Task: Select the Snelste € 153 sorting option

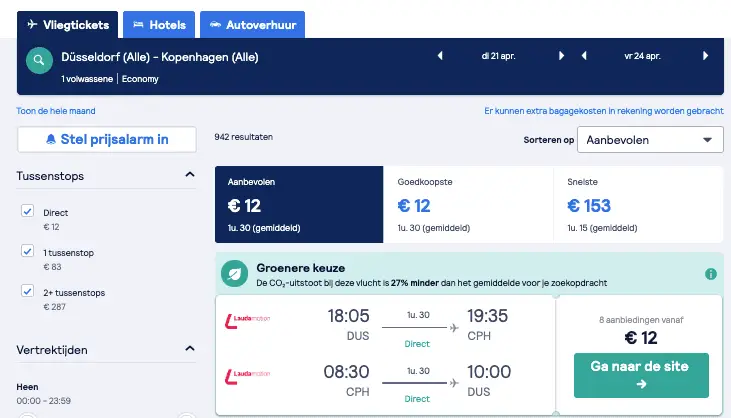Action: pyautogui.click(x=638, y=205)
